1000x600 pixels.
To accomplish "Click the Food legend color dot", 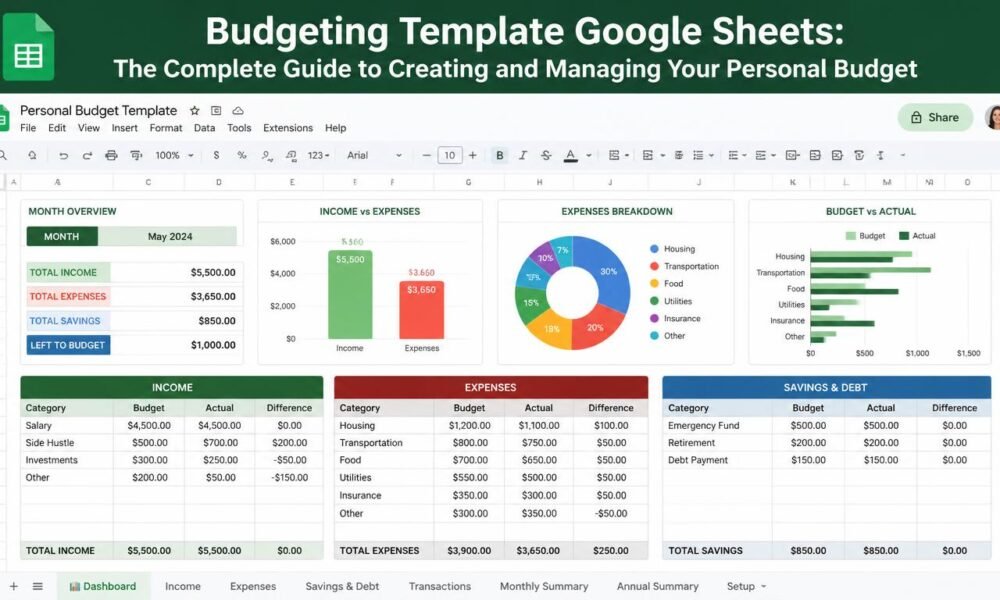I will coord(654,284).
